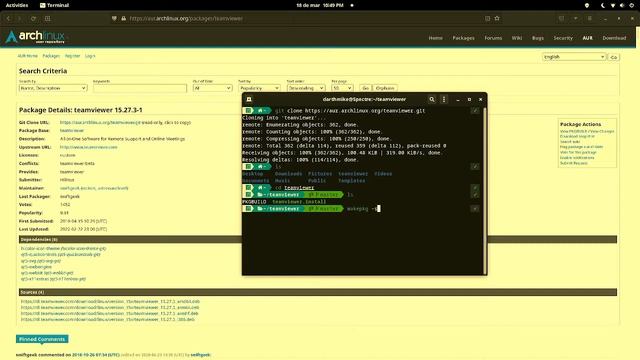Click the Go search button
The width and height of the screenshot is (640, 360).
[365, 88]
